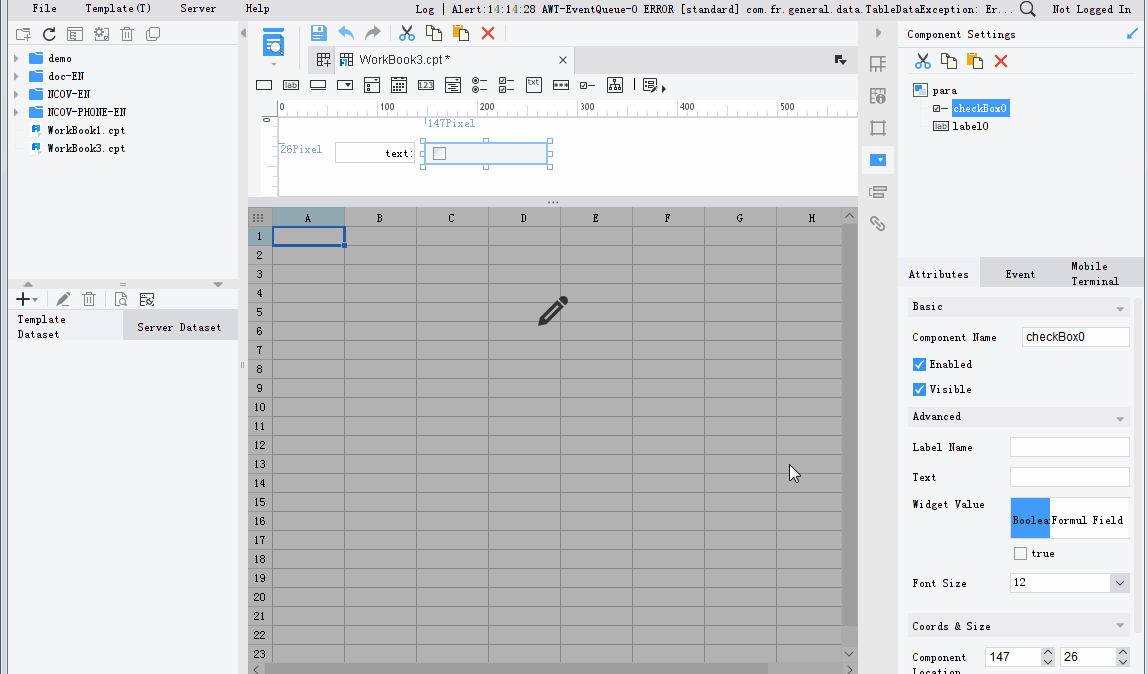Disable the Enabled checkbox
This screenshot has width=1148, height=674.
pos(918,364)
